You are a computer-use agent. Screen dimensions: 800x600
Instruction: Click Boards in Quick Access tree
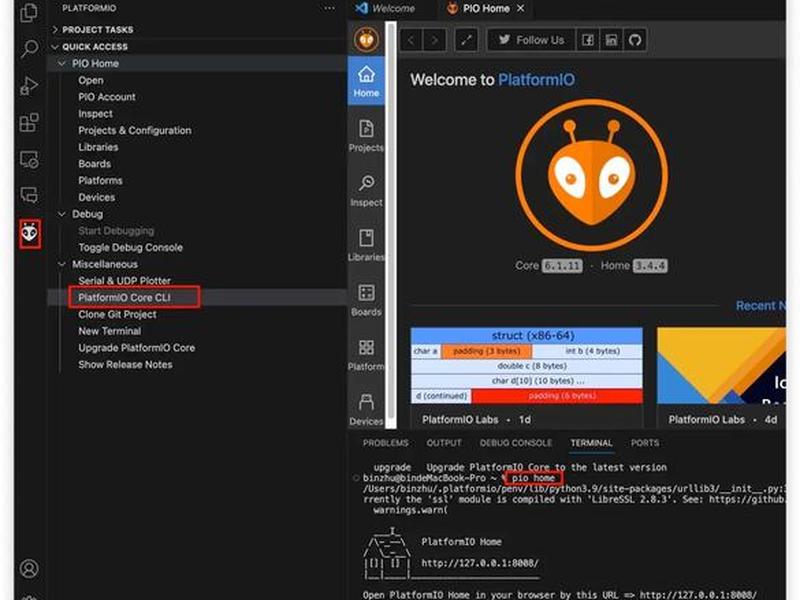pos(94,164)
